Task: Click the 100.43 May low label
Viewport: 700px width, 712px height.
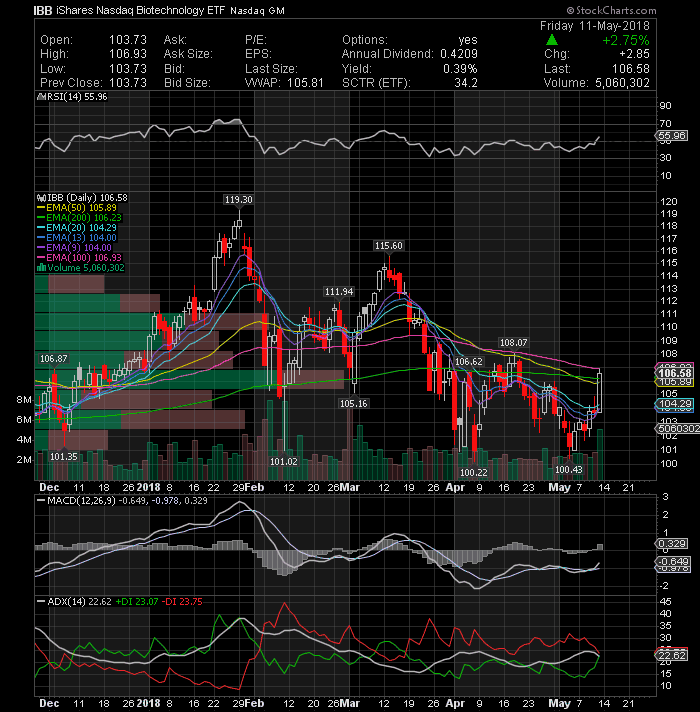Action: pyautogui.click(x=569, y=470)
